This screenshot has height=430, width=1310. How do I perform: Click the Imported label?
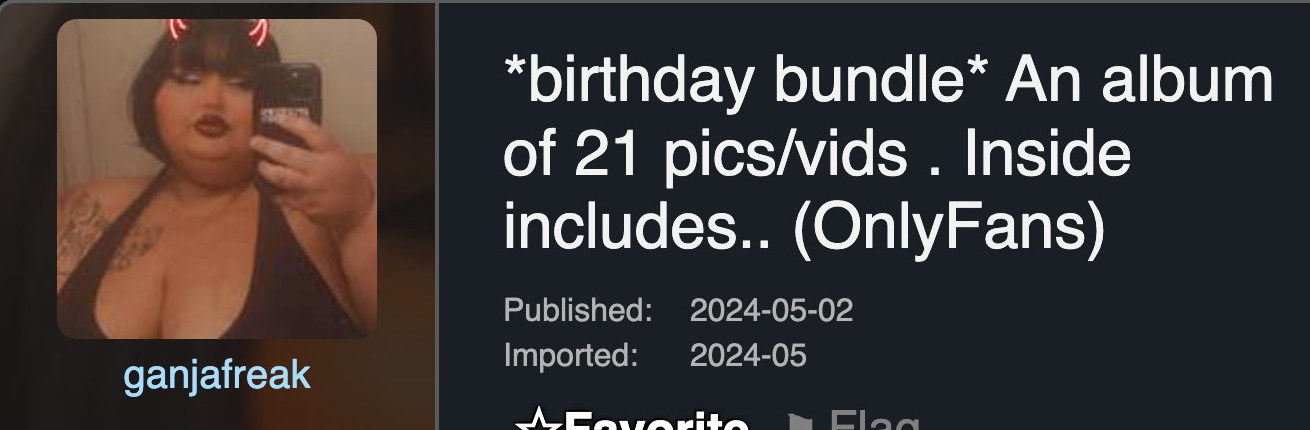[570, 355]
